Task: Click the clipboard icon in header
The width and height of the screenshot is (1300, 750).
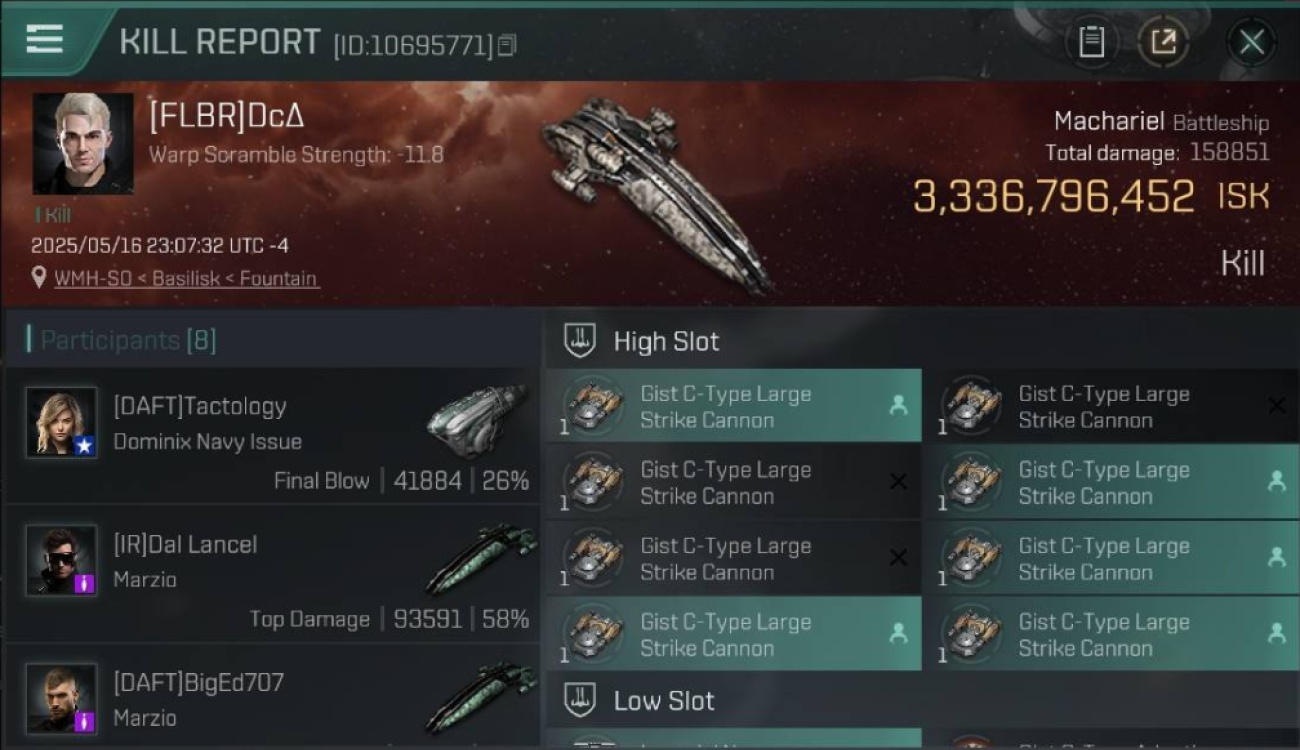Action: (1091, 42)
